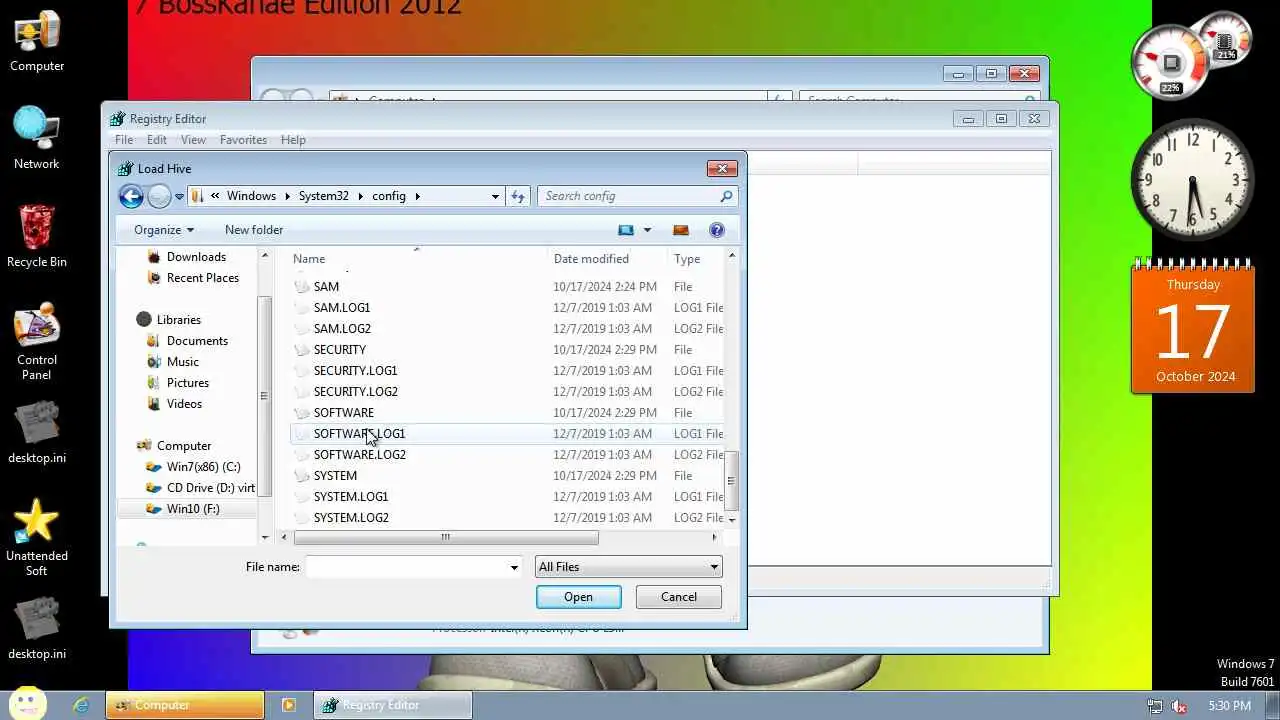Select Recent Places in the navigation pane
Image resolution: width=1280 pixels, height=720 pixels.
pos(203,278)
